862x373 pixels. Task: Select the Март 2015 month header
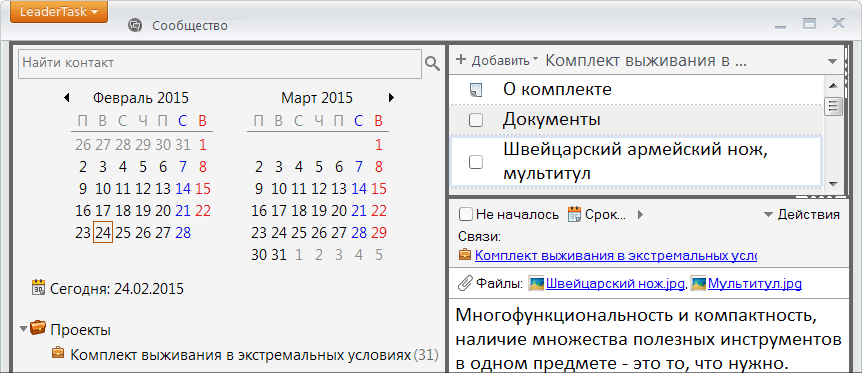(x=317, y=98)
